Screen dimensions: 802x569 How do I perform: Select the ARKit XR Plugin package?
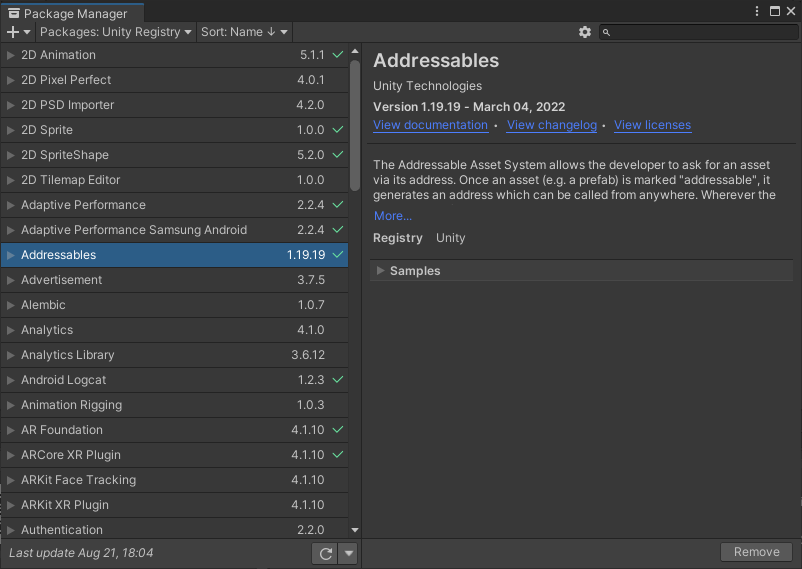174,505
